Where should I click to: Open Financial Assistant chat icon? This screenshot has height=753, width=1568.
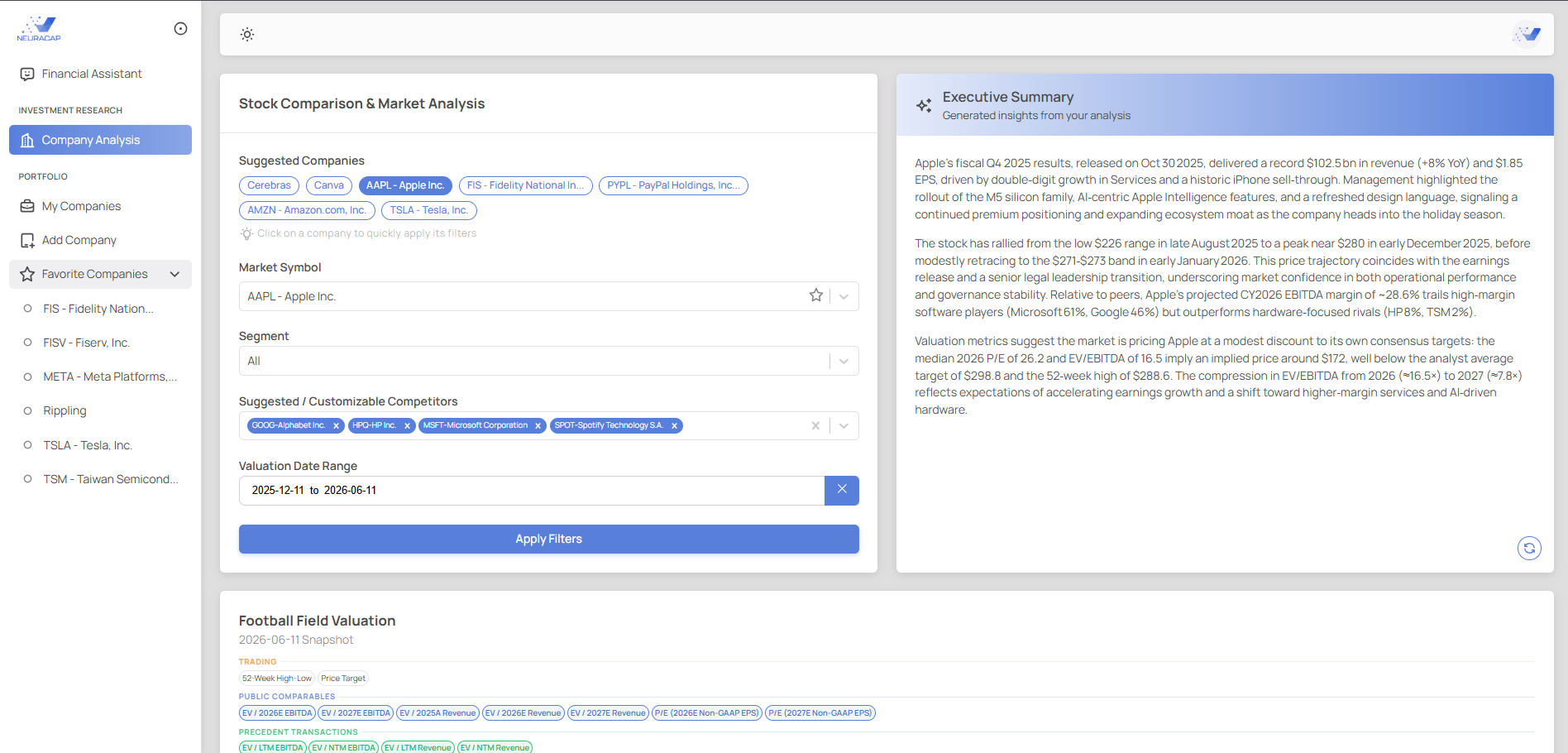coord(27,74)
